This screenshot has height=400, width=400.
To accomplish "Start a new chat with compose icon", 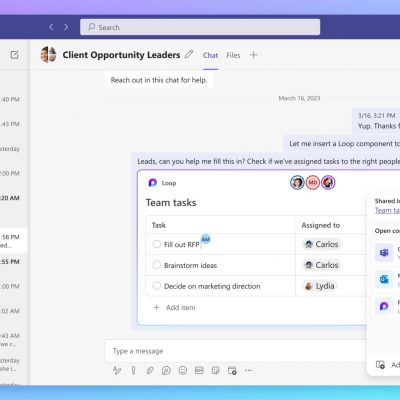I will click(x=14, y=55).
